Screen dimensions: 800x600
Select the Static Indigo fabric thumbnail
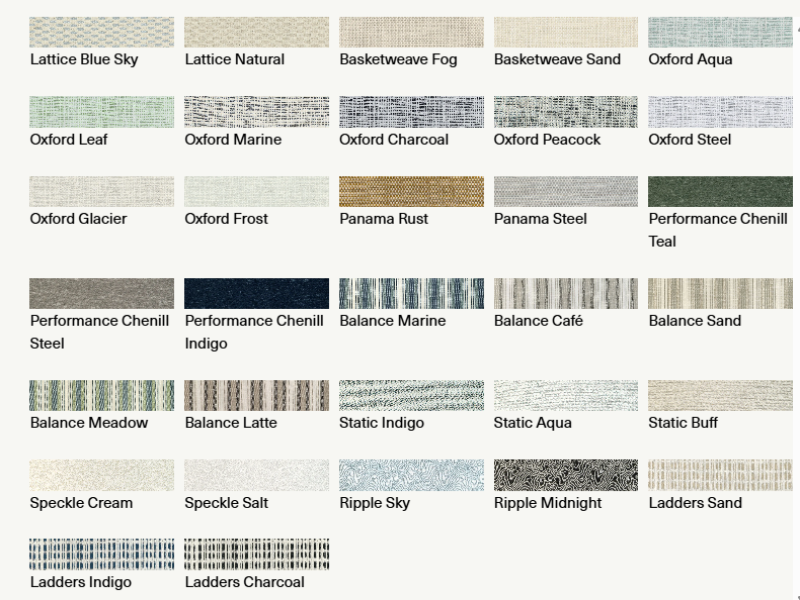tap(411, 395)
